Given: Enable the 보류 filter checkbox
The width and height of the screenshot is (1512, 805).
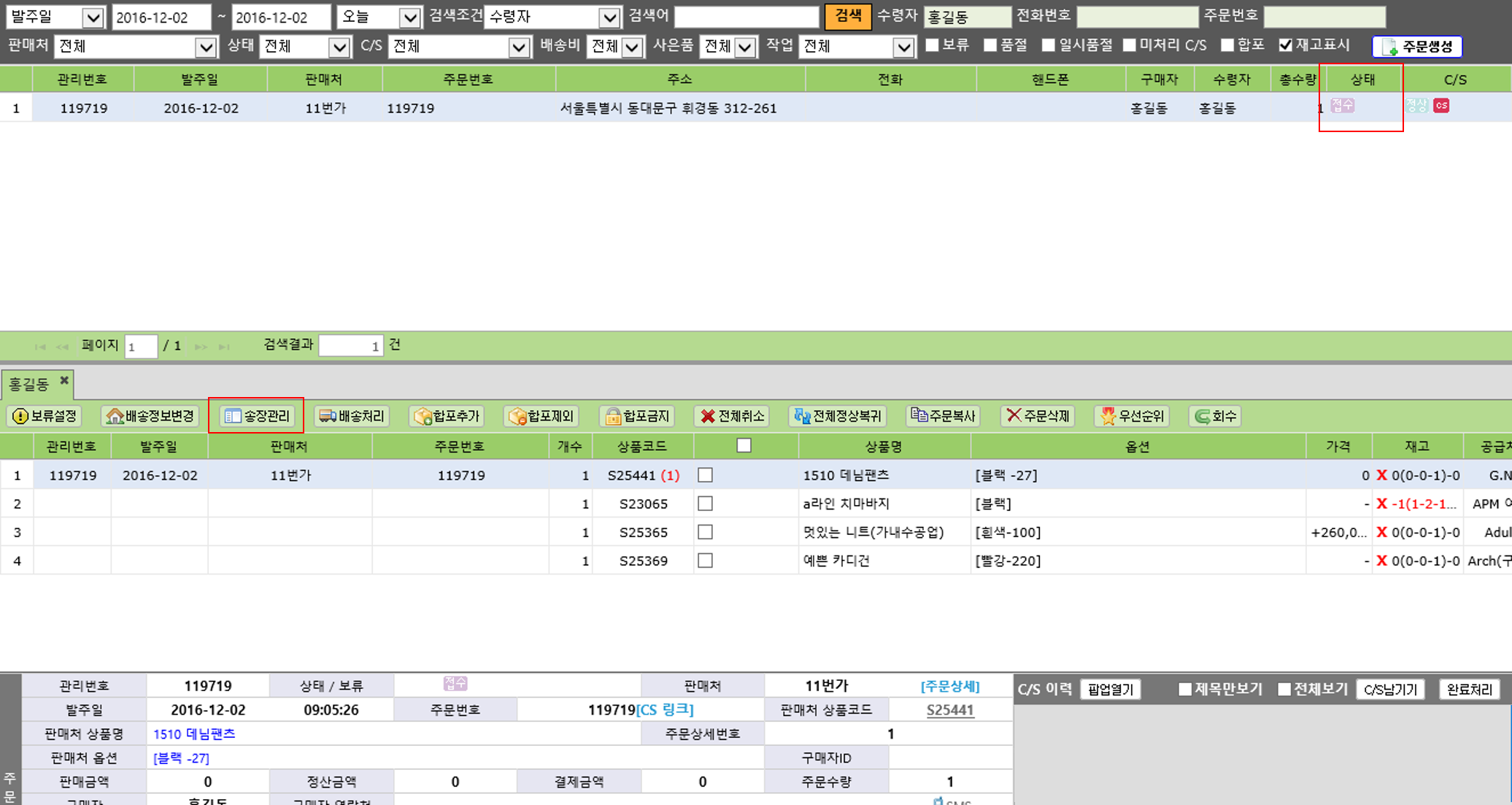Looking at the screenshot, I should tap(932, 45).
